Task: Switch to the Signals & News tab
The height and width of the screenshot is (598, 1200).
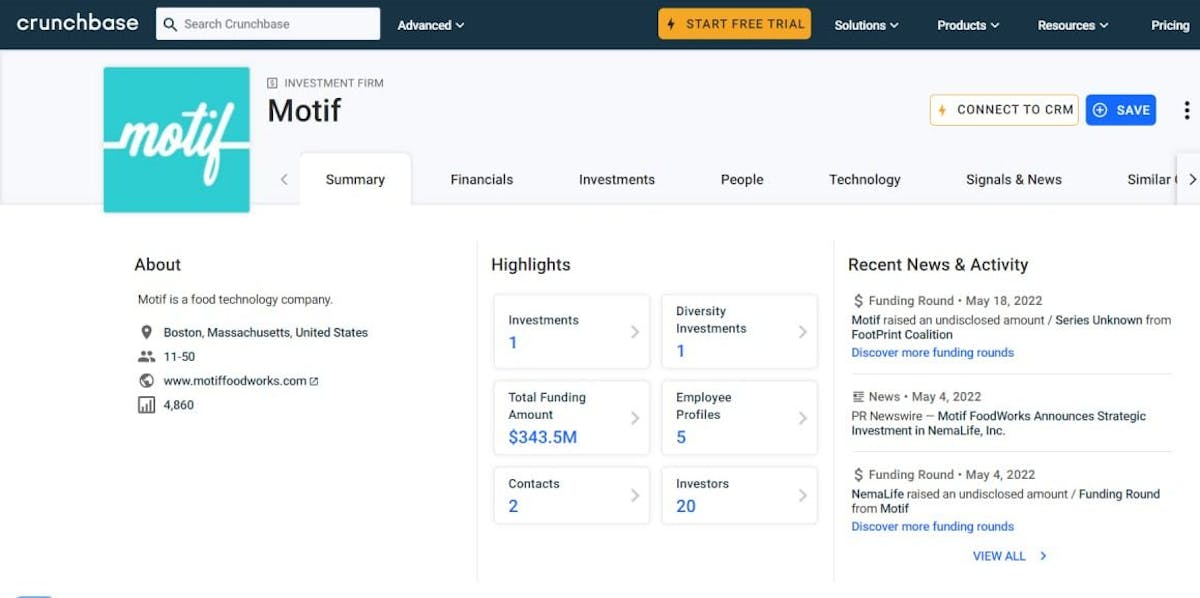Action: tap(1013, 180)
